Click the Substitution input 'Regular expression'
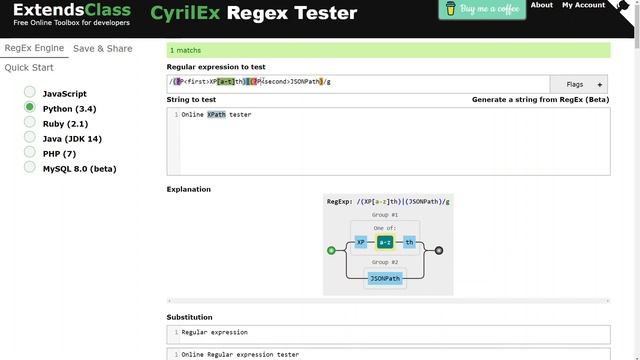 click(389, 335)
